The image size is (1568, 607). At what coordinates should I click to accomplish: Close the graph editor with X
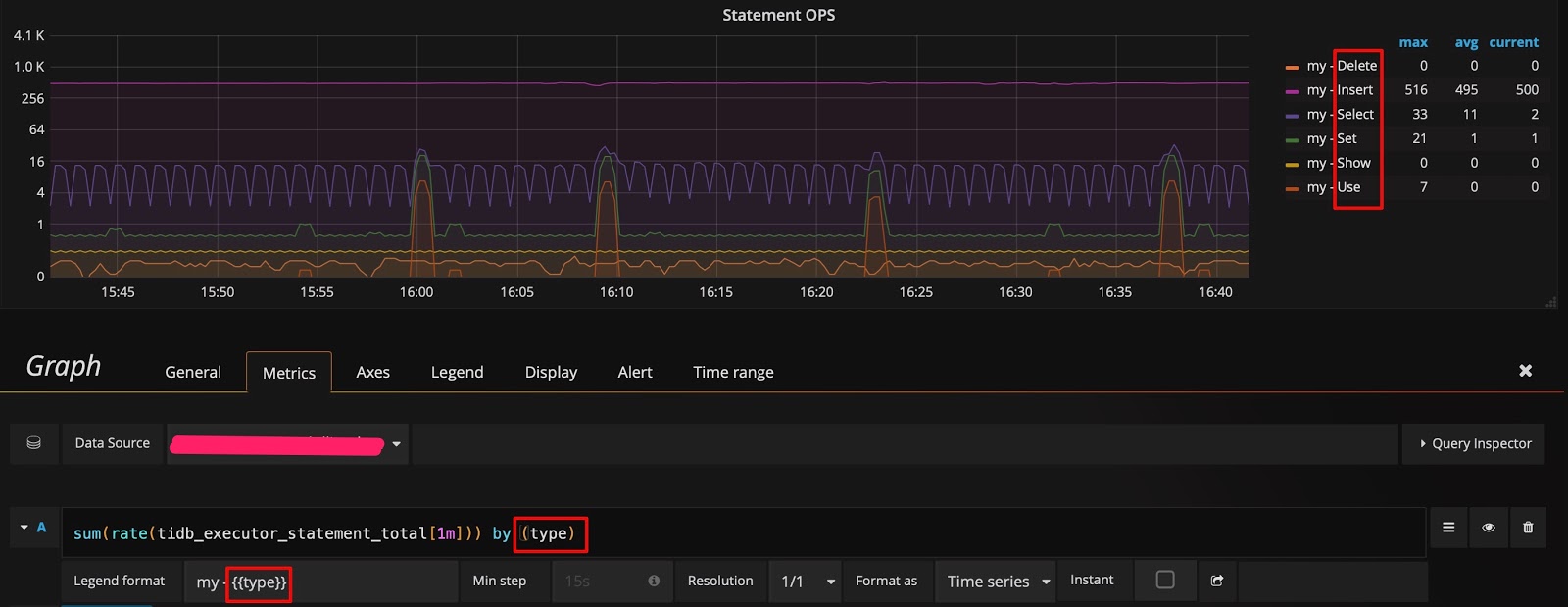(x=1525, y=371)
